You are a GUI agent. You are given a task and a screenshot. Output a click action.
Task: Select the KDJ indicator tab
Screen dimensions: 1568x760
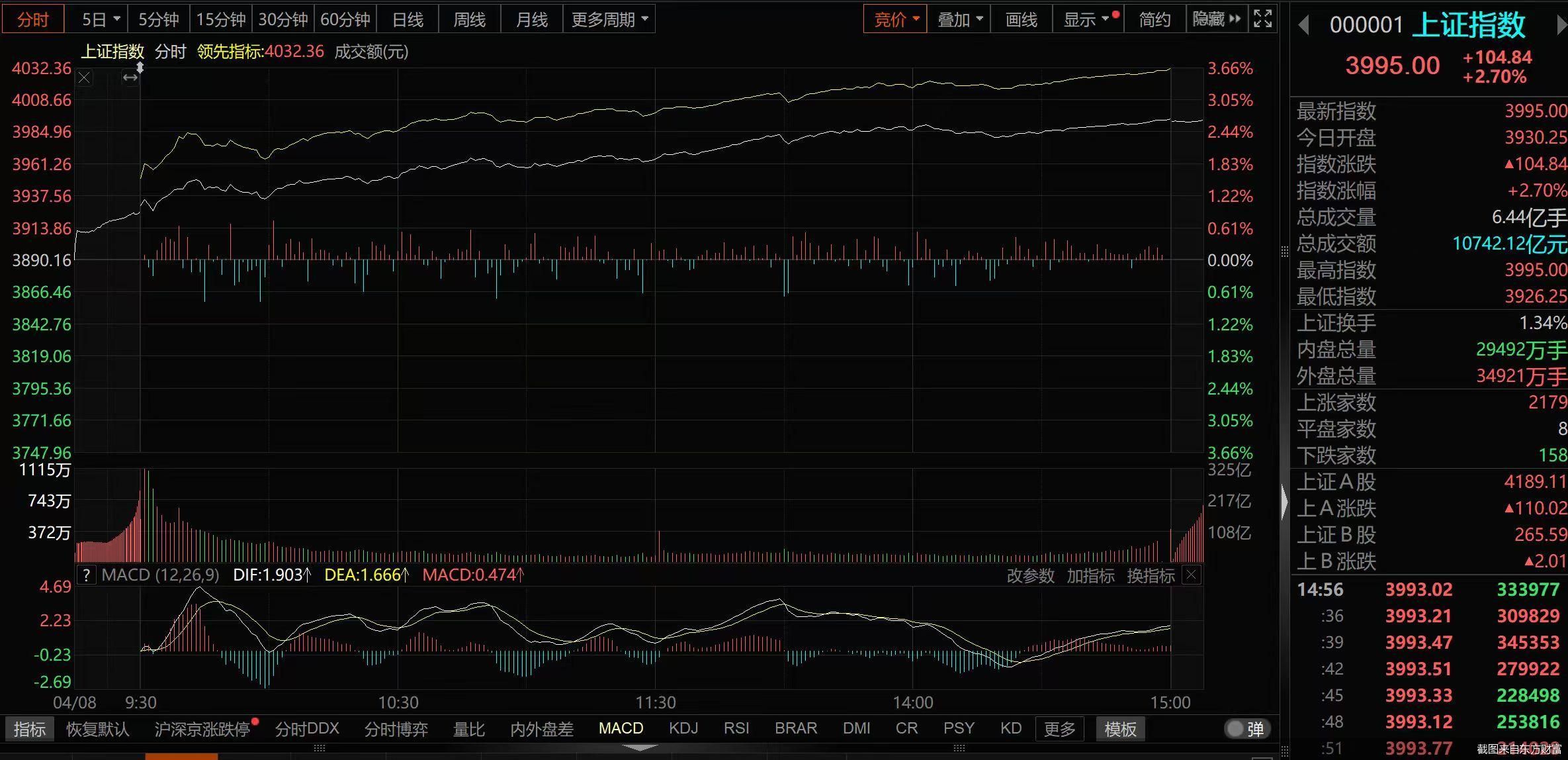[683, 729]
